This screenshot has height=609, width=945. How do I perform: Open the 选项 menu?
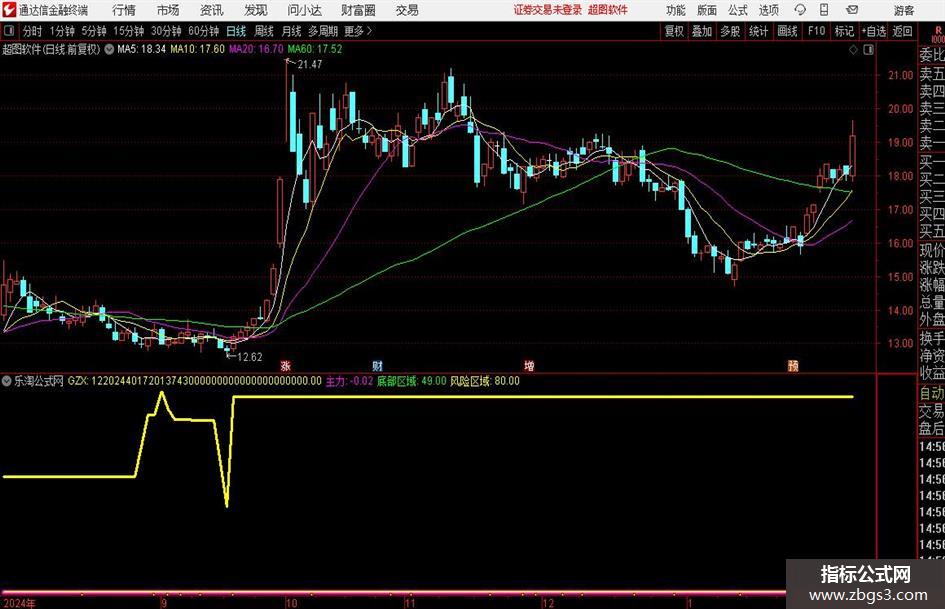[768, 10]
